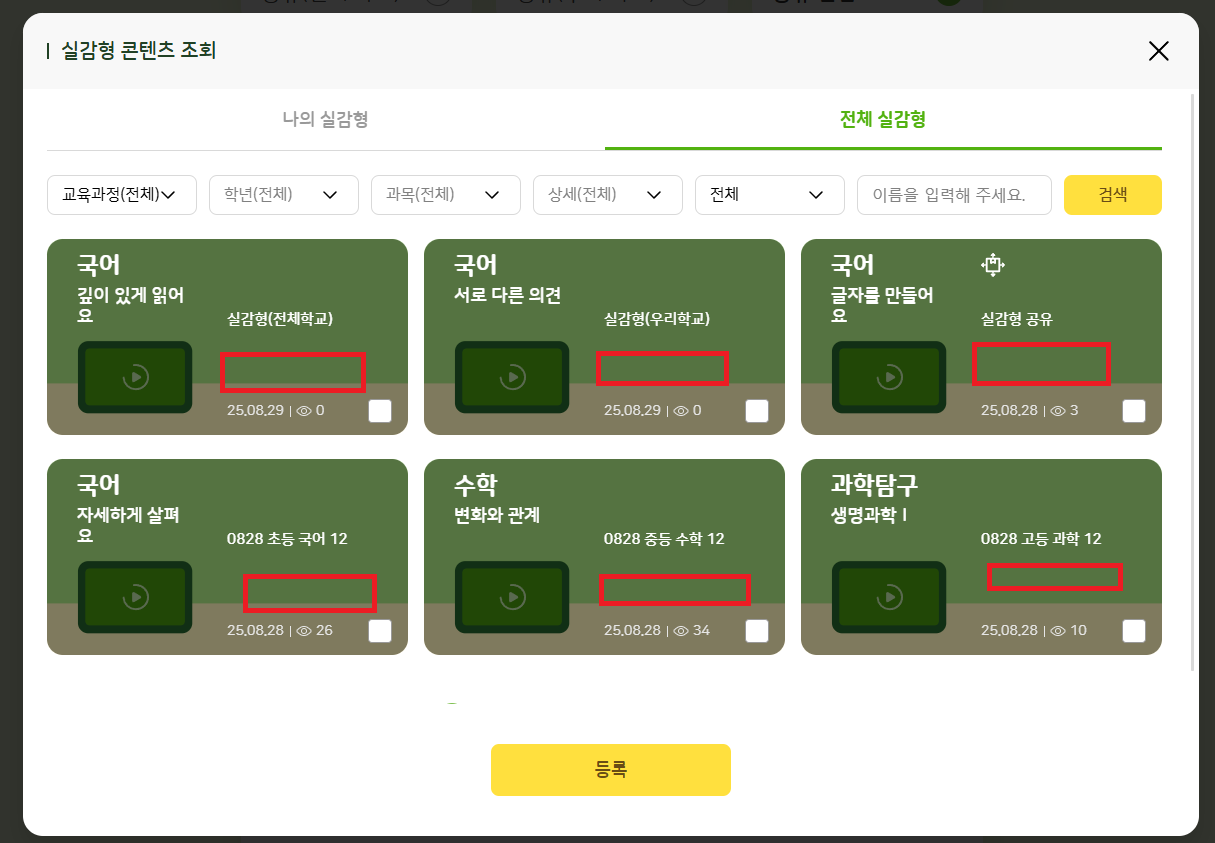1215x843 pixels.
Task: Click the yellow 검색 search button
Action: [1112, 195]
